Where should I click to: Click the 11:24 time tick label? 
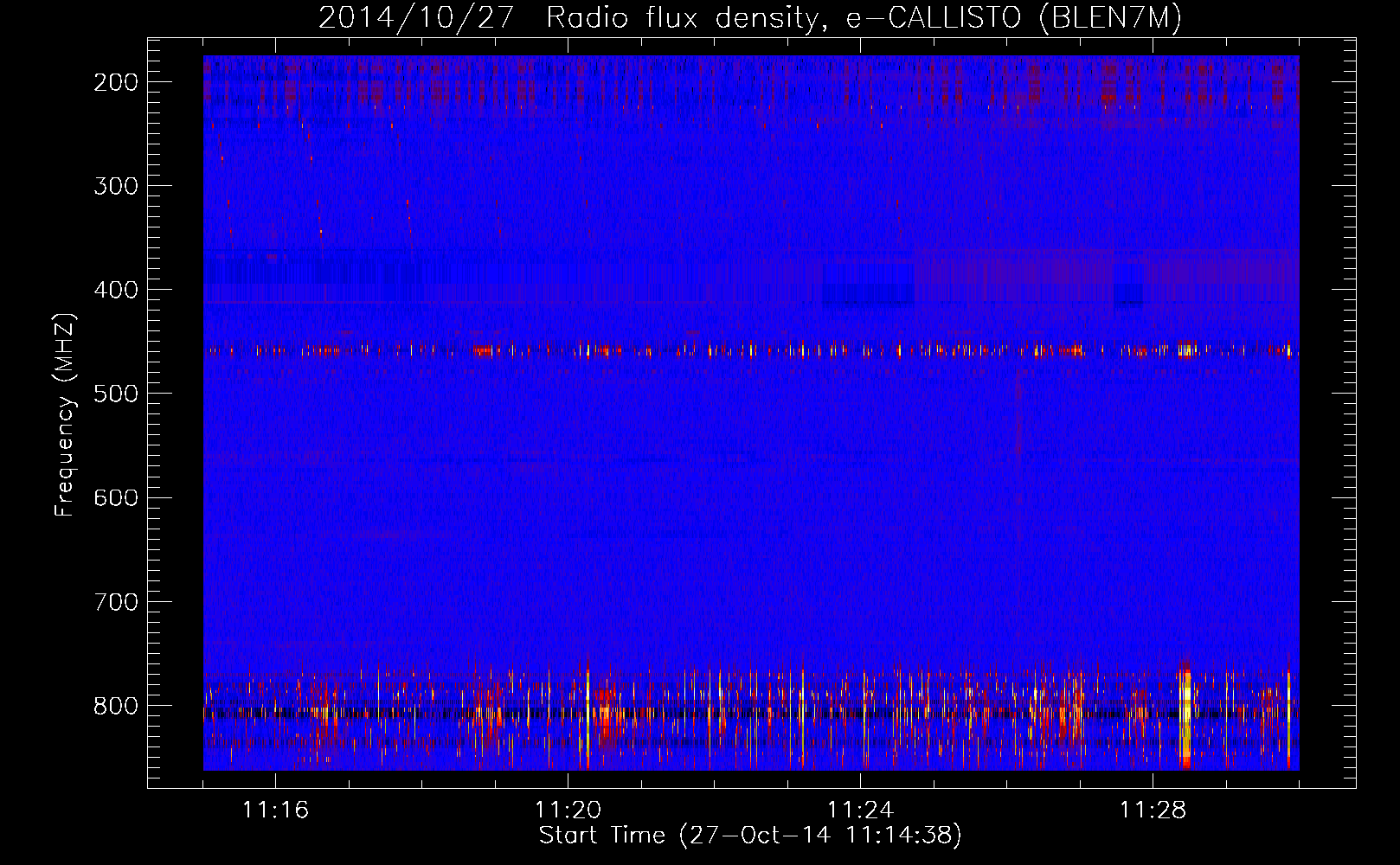point(860,811)
